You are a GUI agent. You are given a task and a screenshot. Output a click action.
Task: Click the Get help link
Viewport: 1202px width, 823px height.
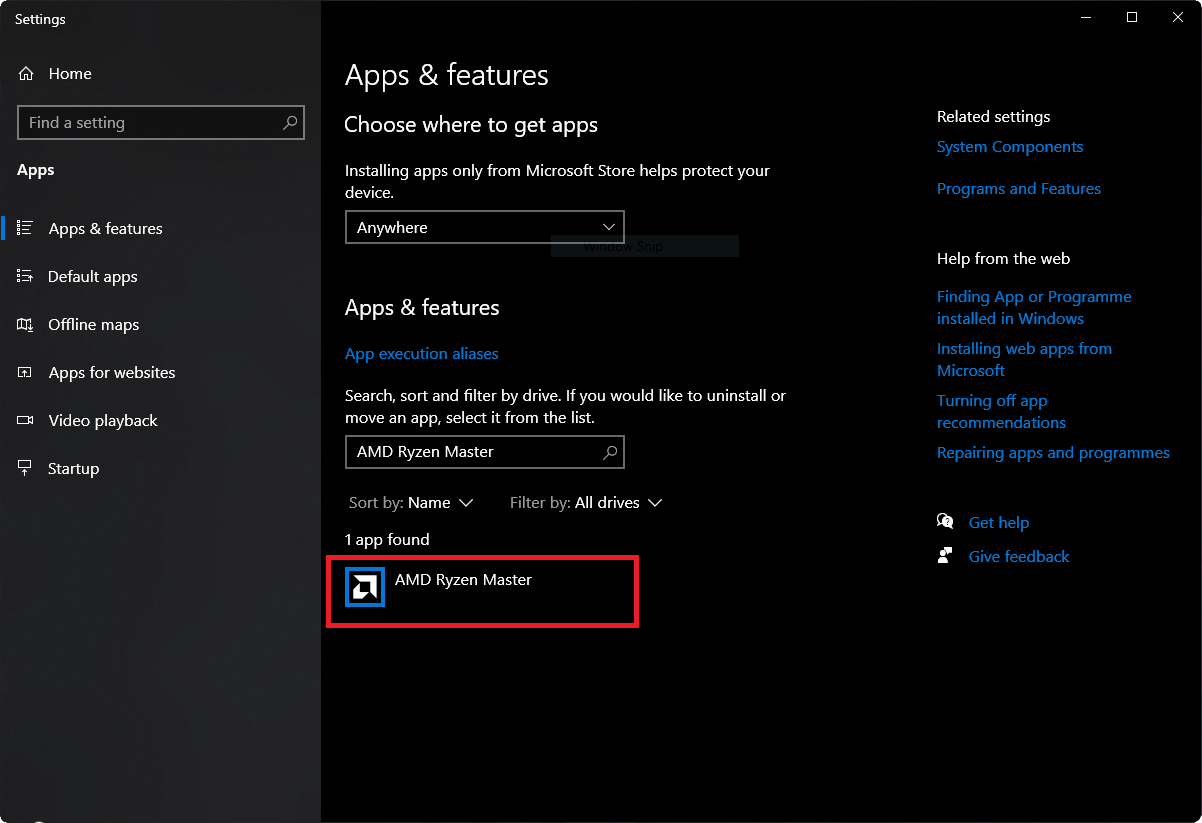999,523
